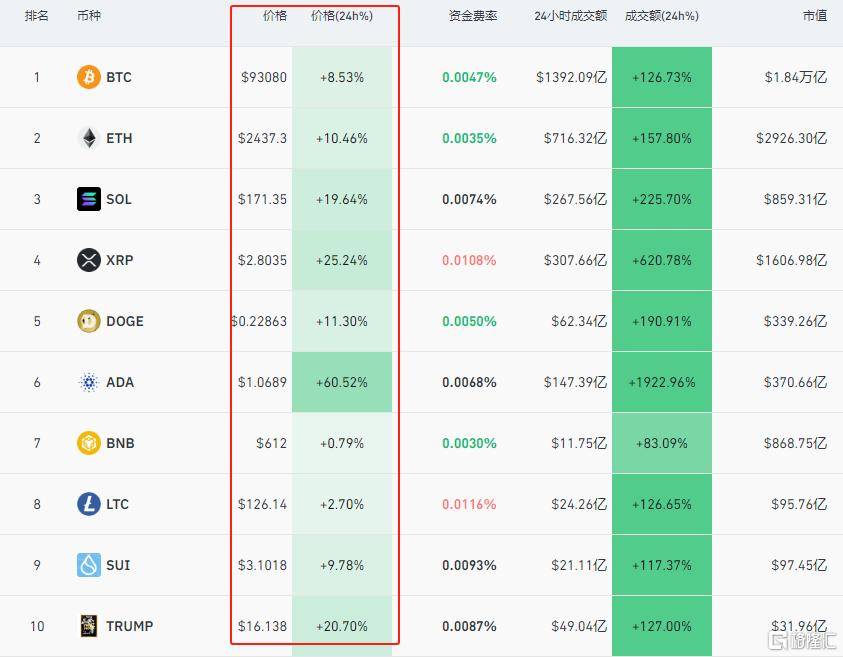
Task: Sort by 24小时成交额 column header
Action: point(571,16)
